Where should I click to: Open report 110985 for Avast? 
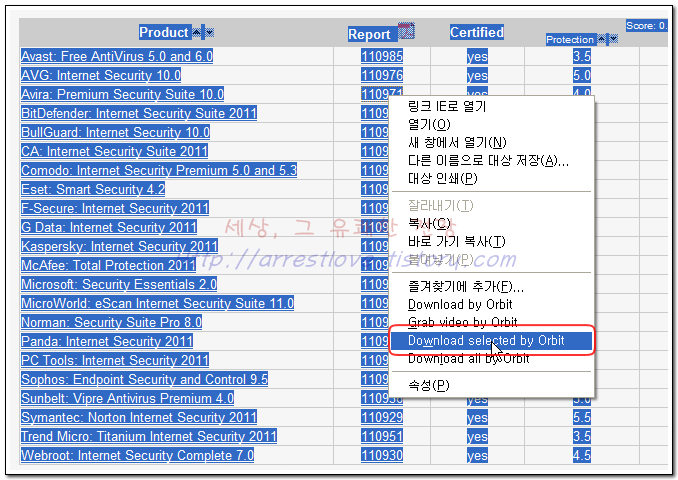[x=382, y=56]
